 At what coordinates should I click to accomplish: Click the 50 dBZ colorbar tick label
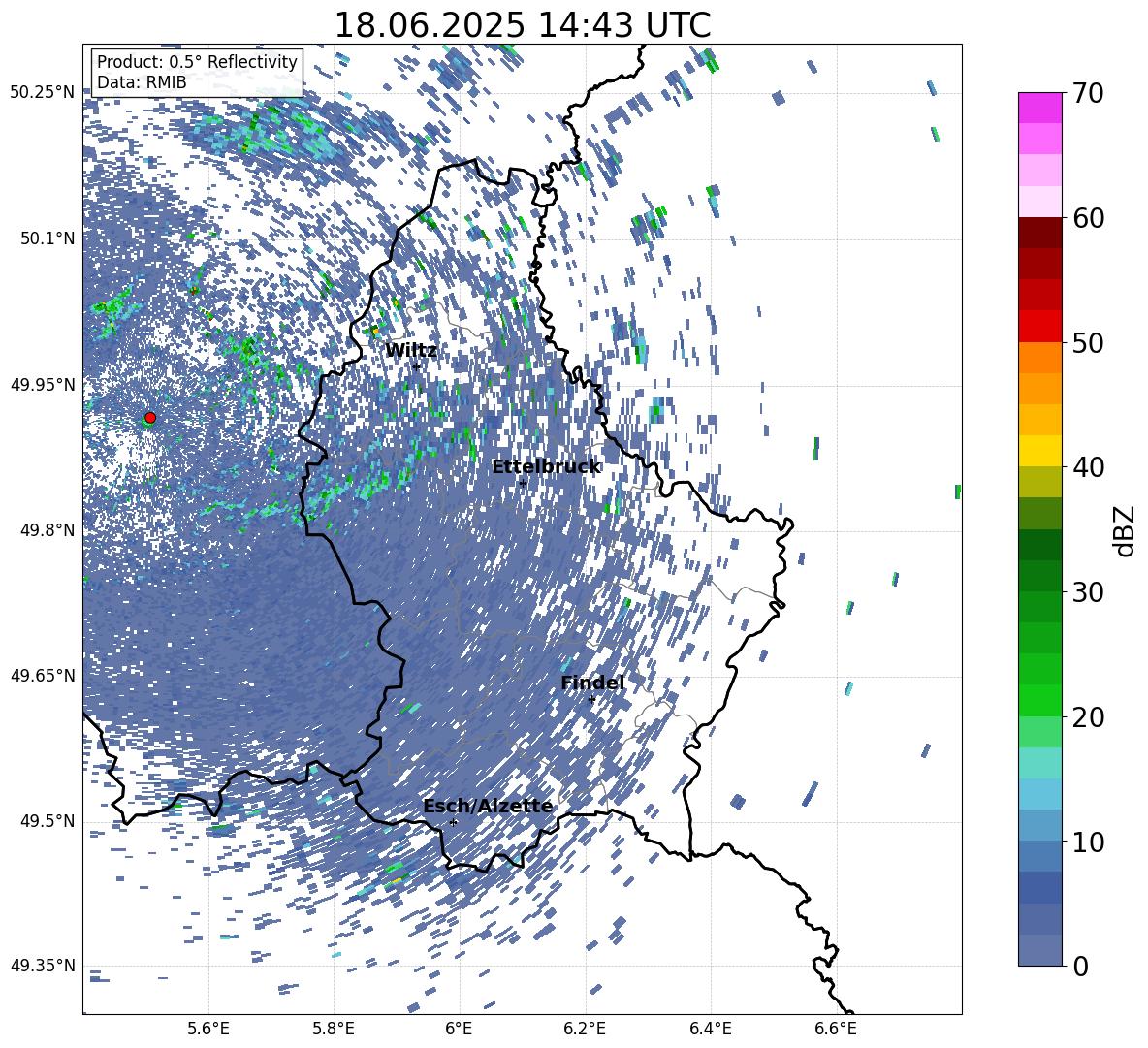point(1088,343)
